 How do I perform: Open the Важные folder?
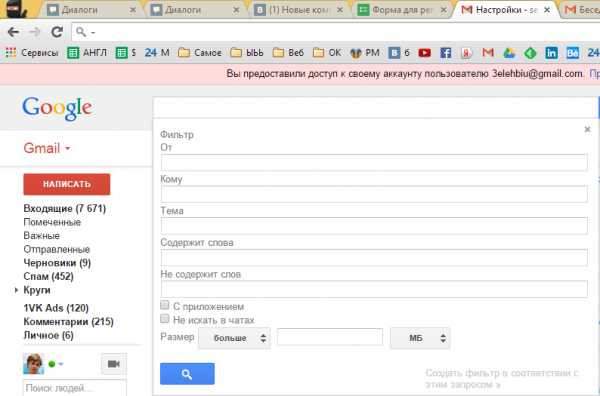tap(41, 236)
